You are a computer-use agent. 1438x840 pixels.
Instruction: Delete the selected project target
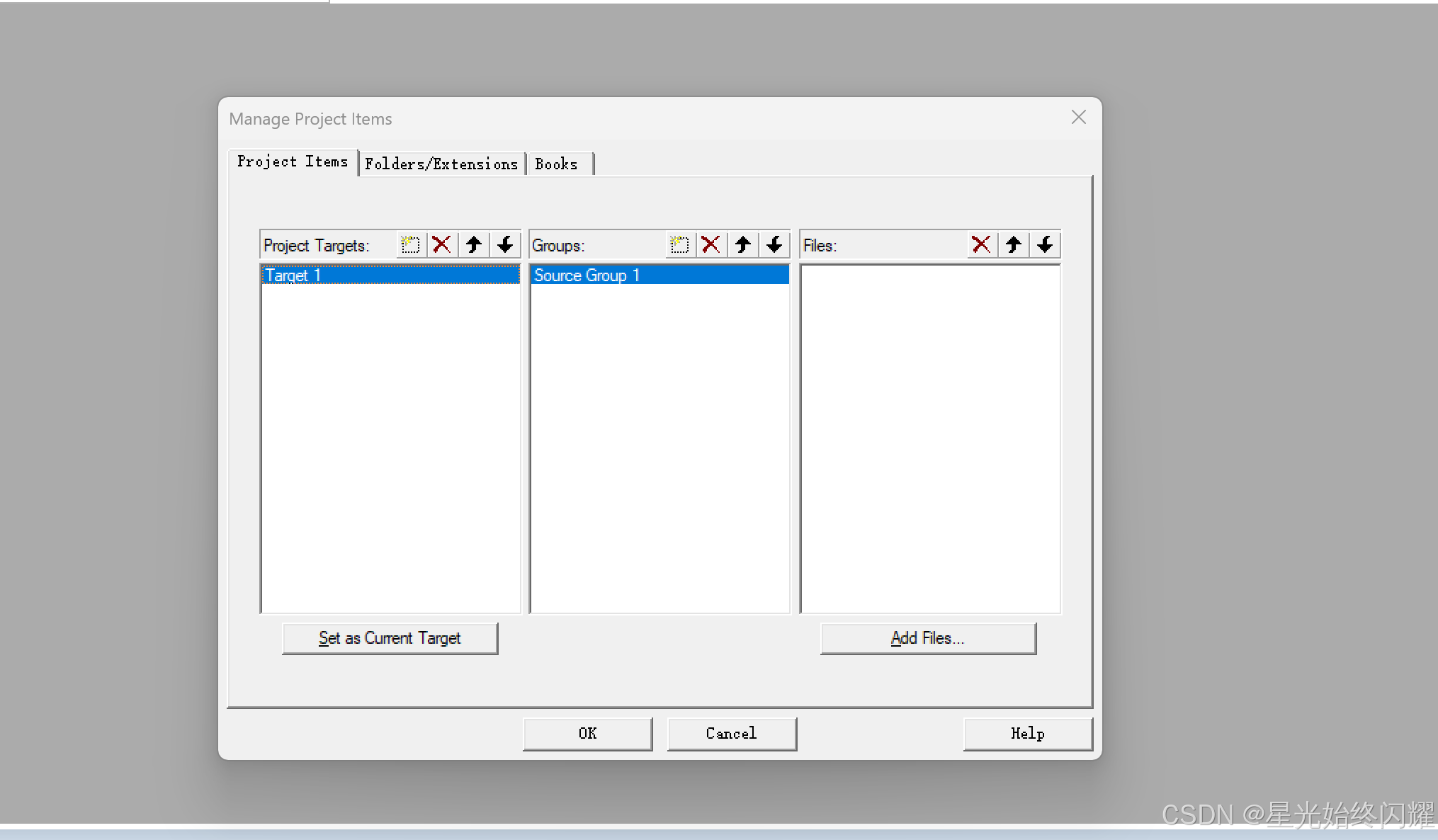[441, 245]
